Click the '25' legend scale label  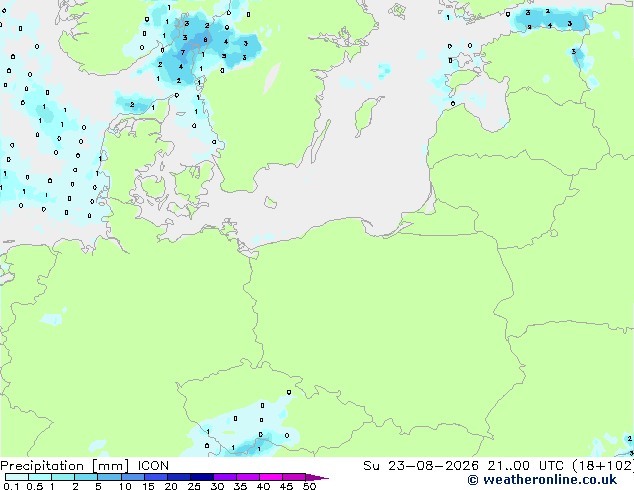(194, 486)
